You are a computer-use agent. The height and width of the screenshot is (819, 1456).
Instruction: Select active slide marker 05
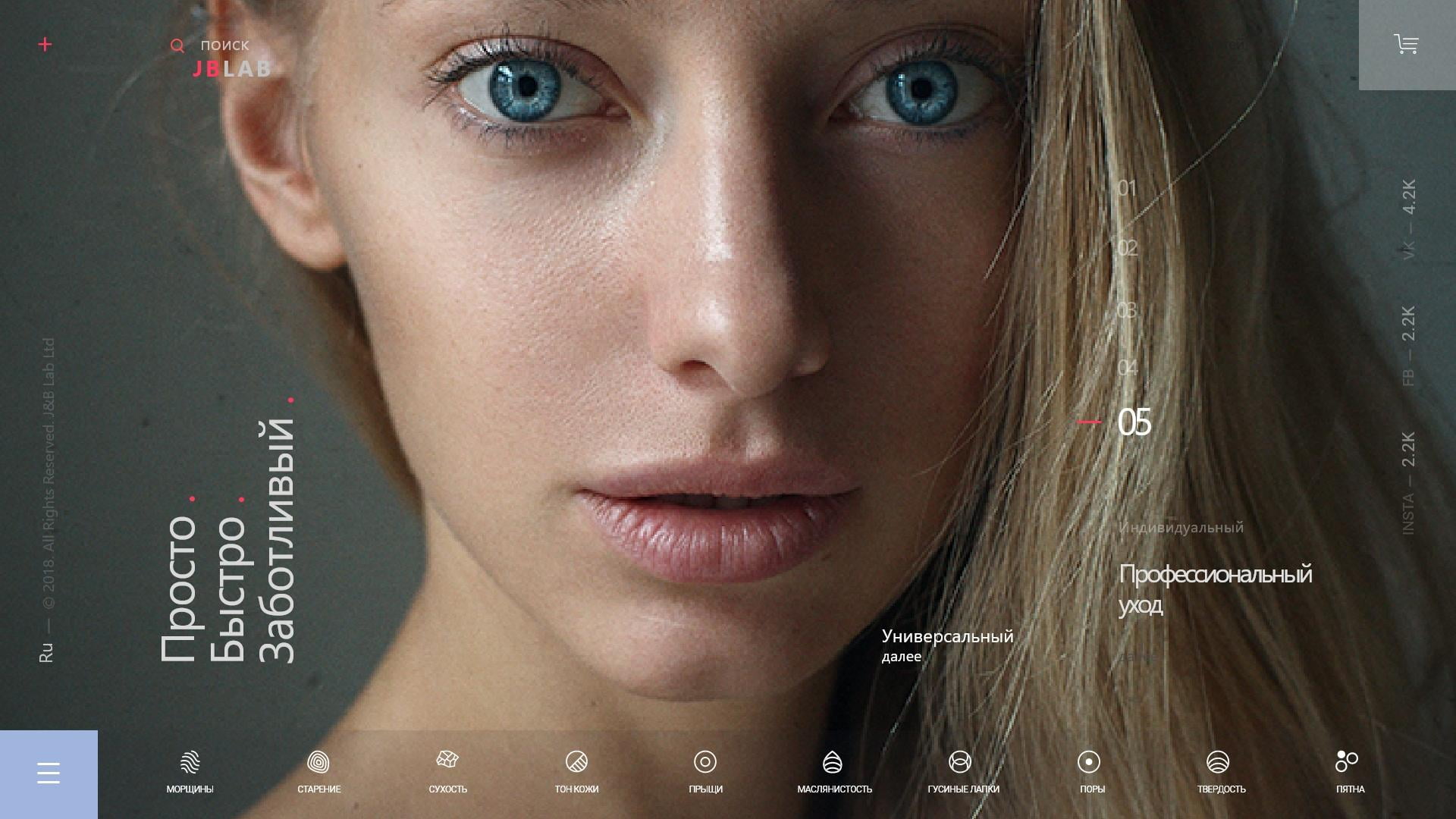(1134, 422)
